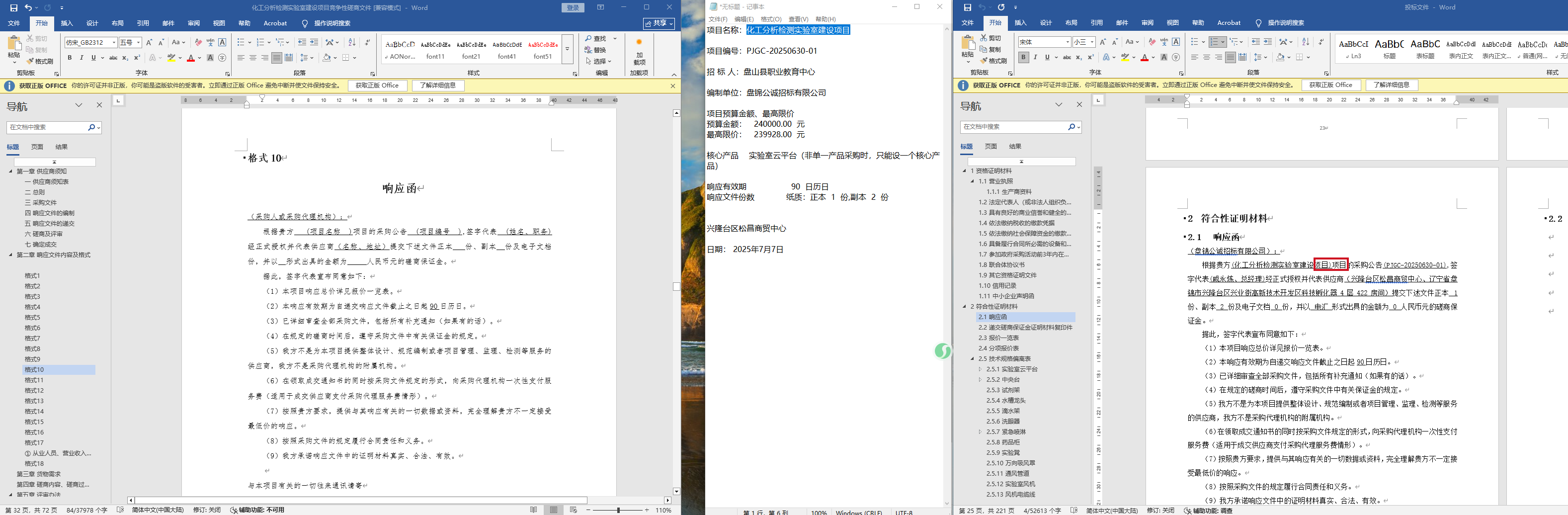Click the zoom slider in left Word status bar
Image resolution: width=1568 pixels, height=515 pixels.
(618, 510)
